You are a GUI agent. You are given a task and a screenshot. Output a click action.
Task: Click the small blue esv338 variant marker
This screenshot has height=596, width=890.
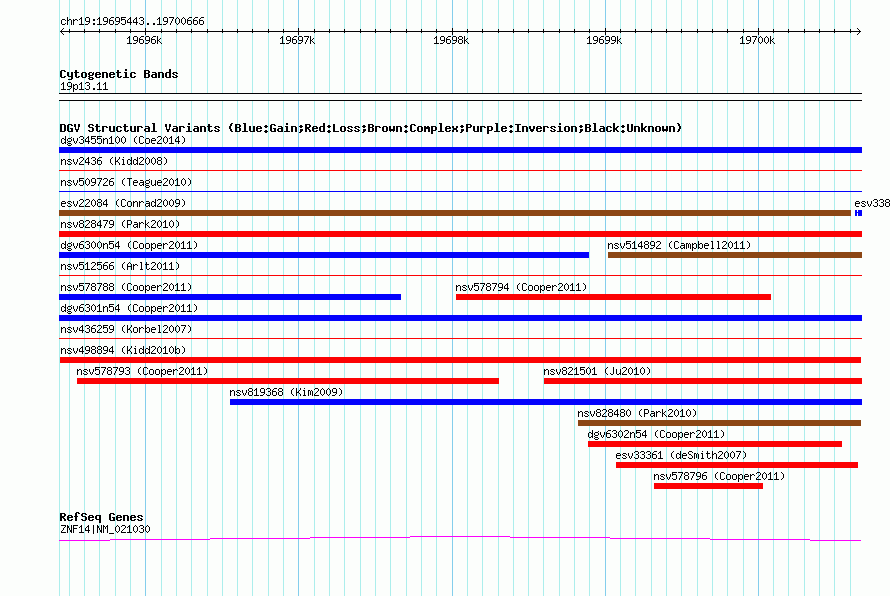858,213
